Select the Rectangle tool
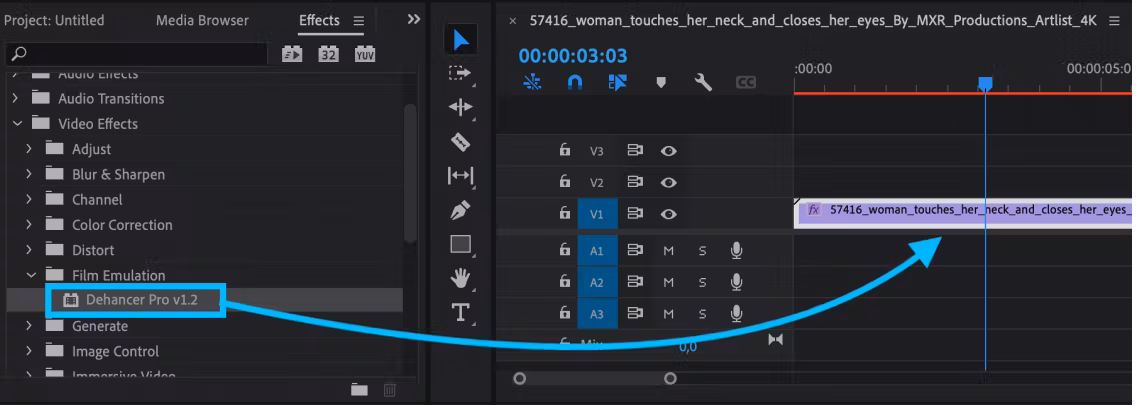The height and width of the screenshot is (406, 1136). tap(461, 244)
